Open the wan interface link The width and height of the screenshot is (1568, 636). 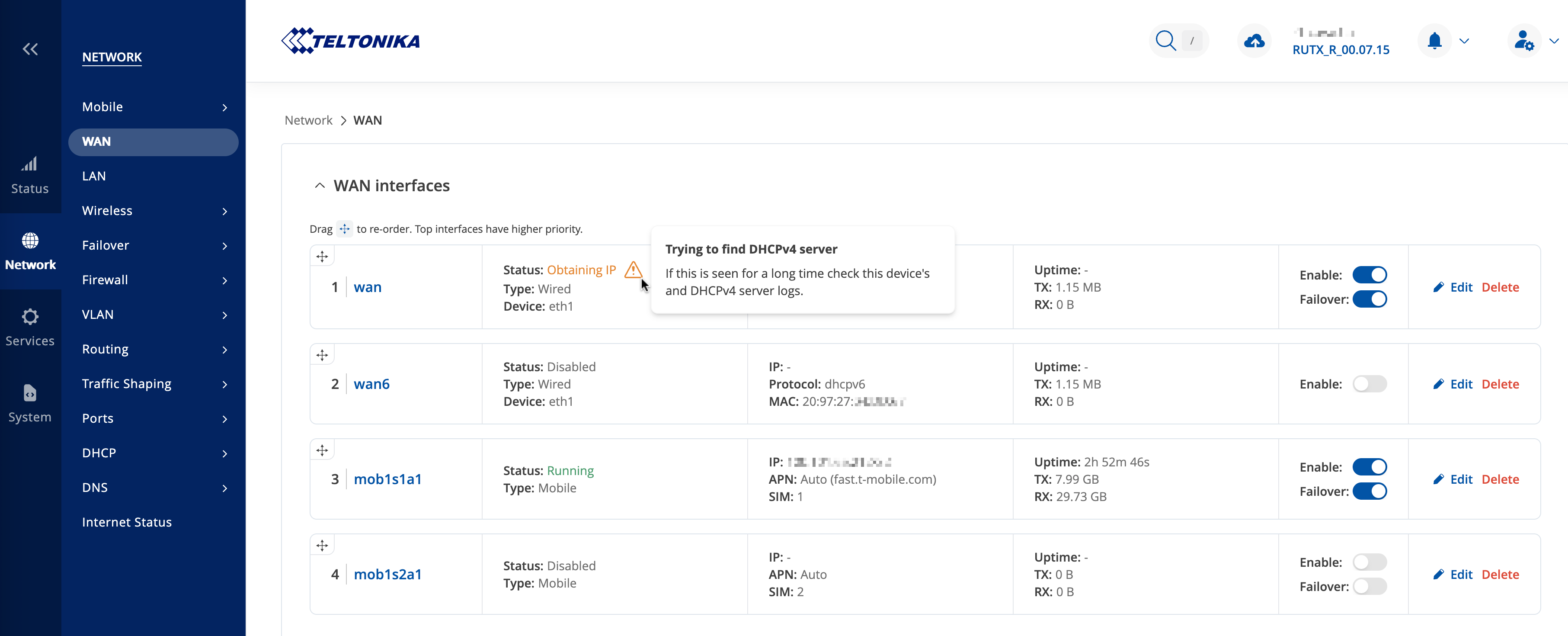click(x=368, y=287)
